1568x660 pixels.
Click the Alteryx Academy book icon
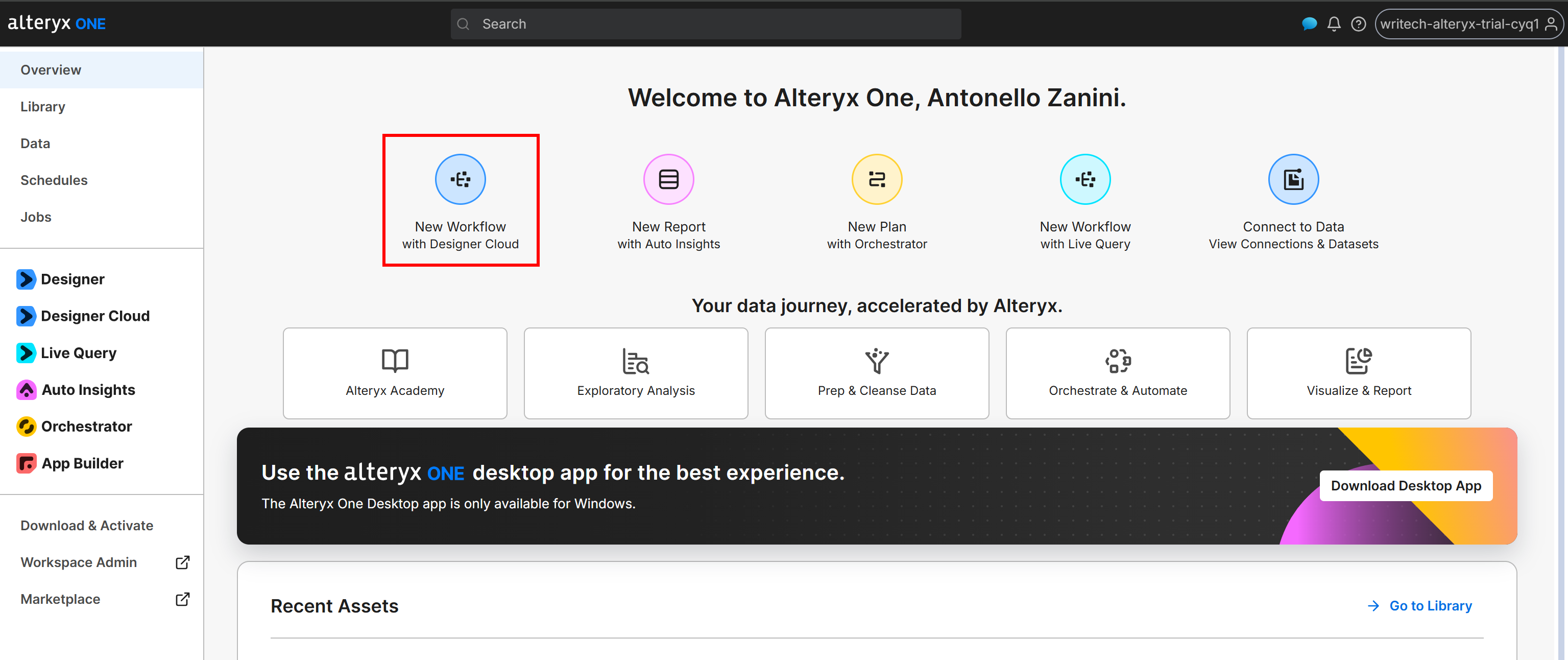pyautogui.click(x=395, y=361)
